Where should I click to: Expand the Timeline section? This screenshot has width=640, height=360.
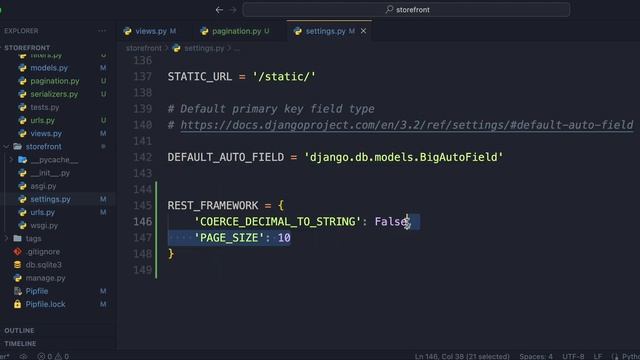pos(20,344)
